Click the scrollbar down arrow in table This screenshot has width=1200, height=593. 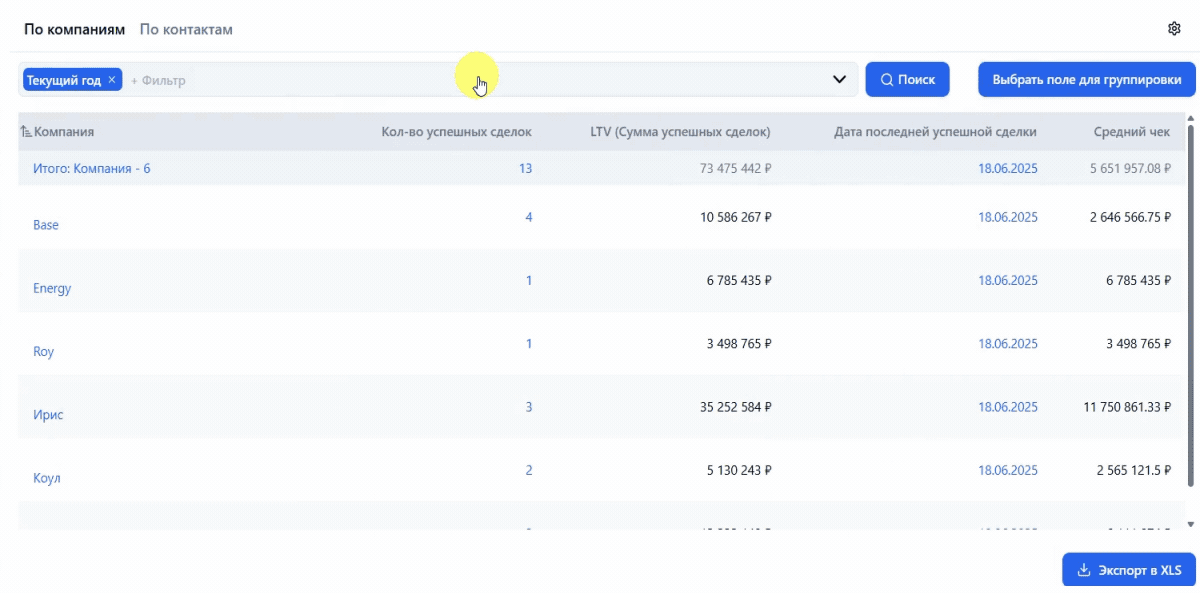[x=1190, y=524]
